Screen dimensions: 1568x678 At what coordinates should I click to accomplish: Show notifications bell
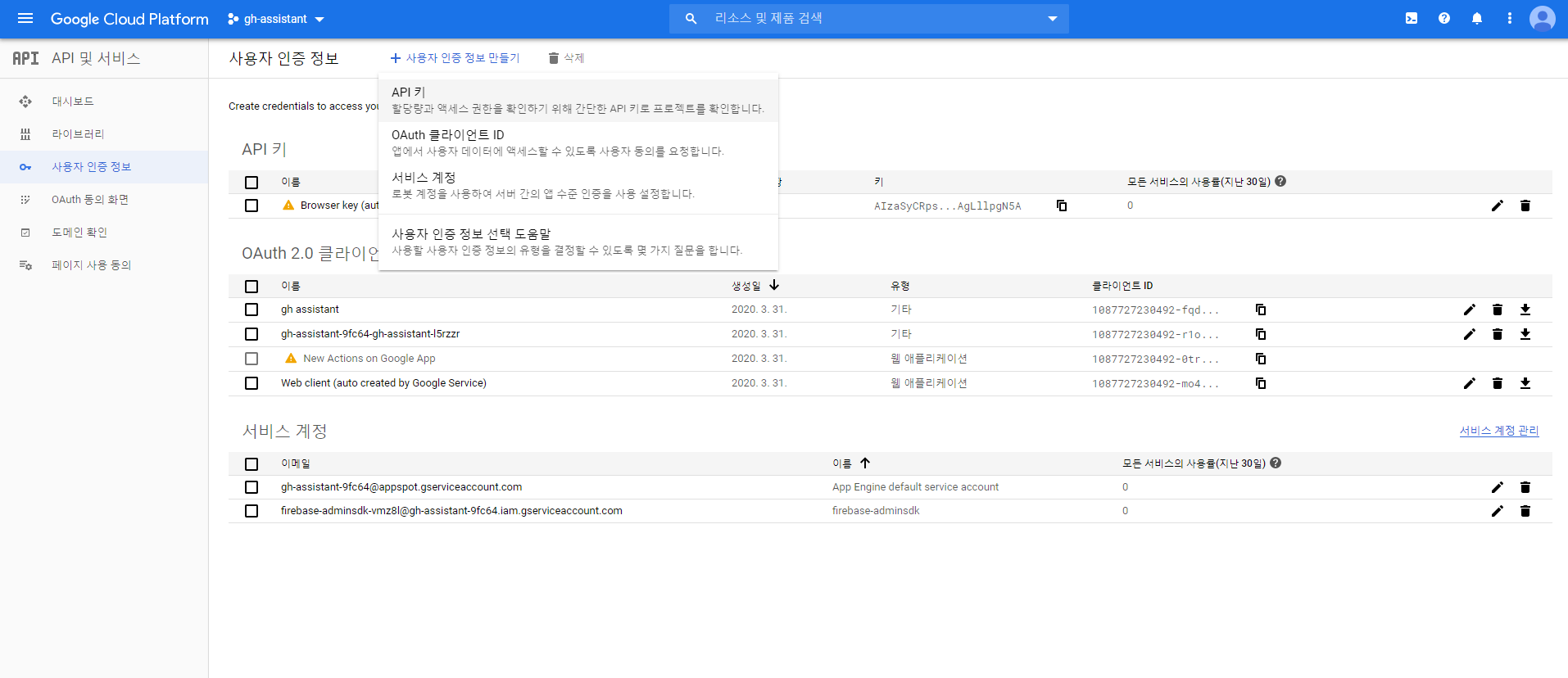pyautogui.click(x=1477, y=18)
